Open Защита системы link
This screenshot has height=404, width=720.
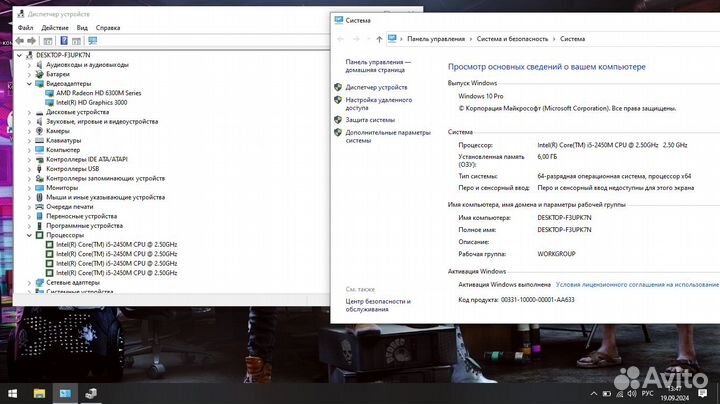pyautogui.click(x=370, y=120)
